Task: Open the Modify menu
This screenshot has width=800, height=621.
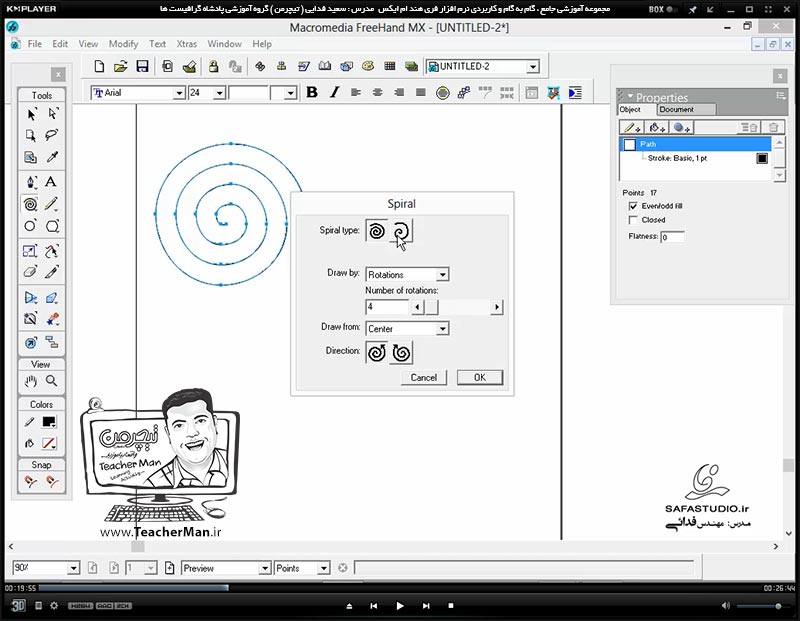Action: click(x=123, y=44)
